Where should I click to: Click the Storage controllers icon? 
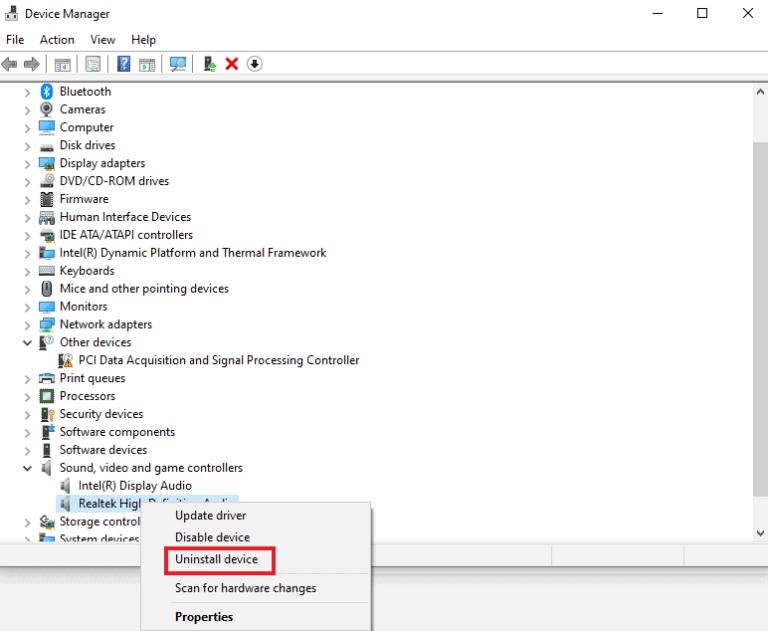pyautogui.click(x=47, y=522)
